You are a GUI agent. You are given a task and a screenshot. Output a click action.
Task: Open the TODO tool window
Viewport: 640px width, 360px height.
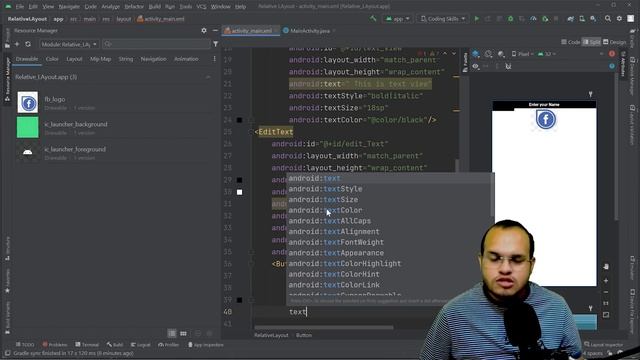[x=25, y=345]
